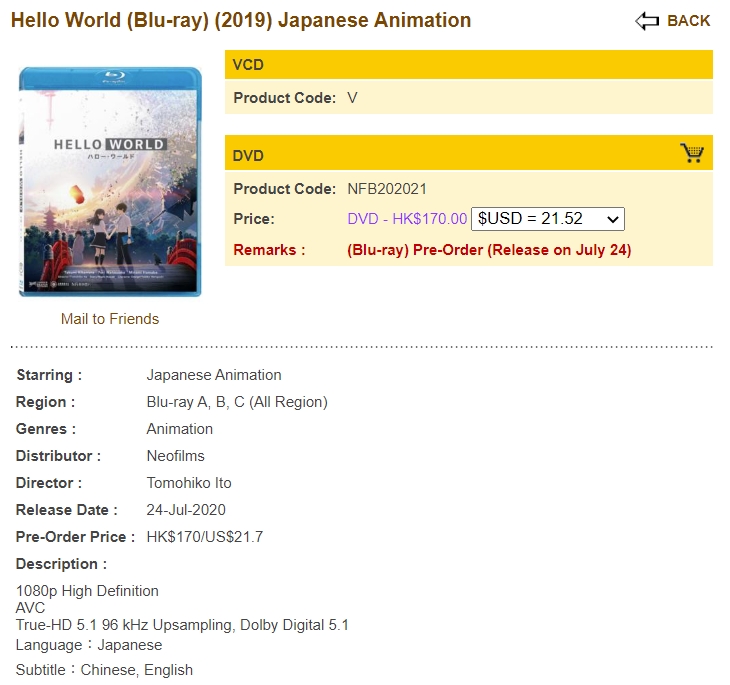The height and width of the screenshot is (685, 730).
Task: Click the genre value Animation
Action: (x=180, y=429)
